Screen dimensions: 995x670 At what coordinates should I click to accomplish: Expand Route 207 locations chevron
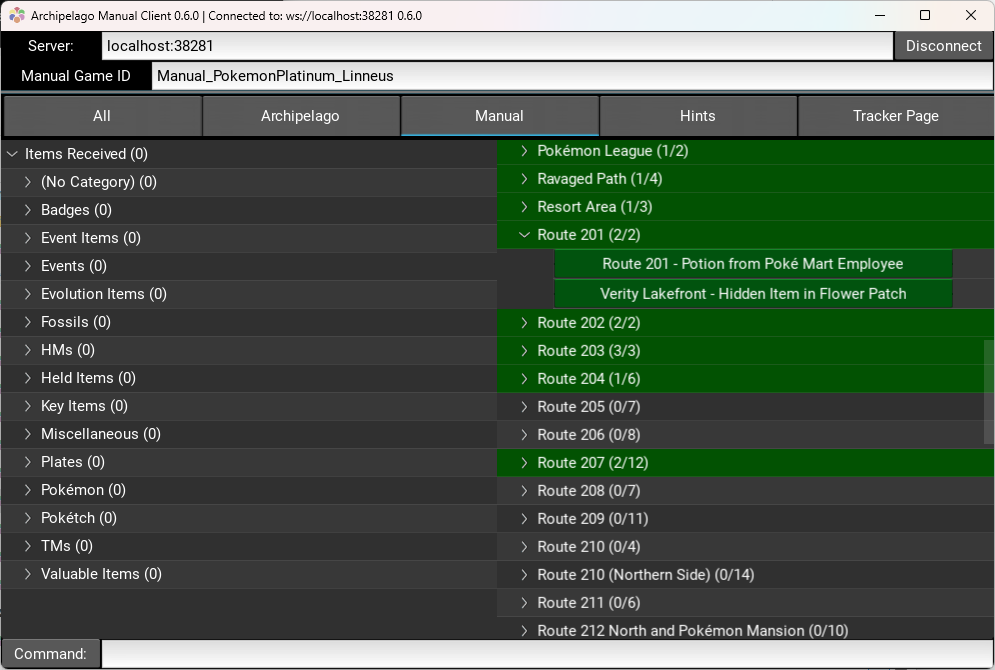point(524,463)
